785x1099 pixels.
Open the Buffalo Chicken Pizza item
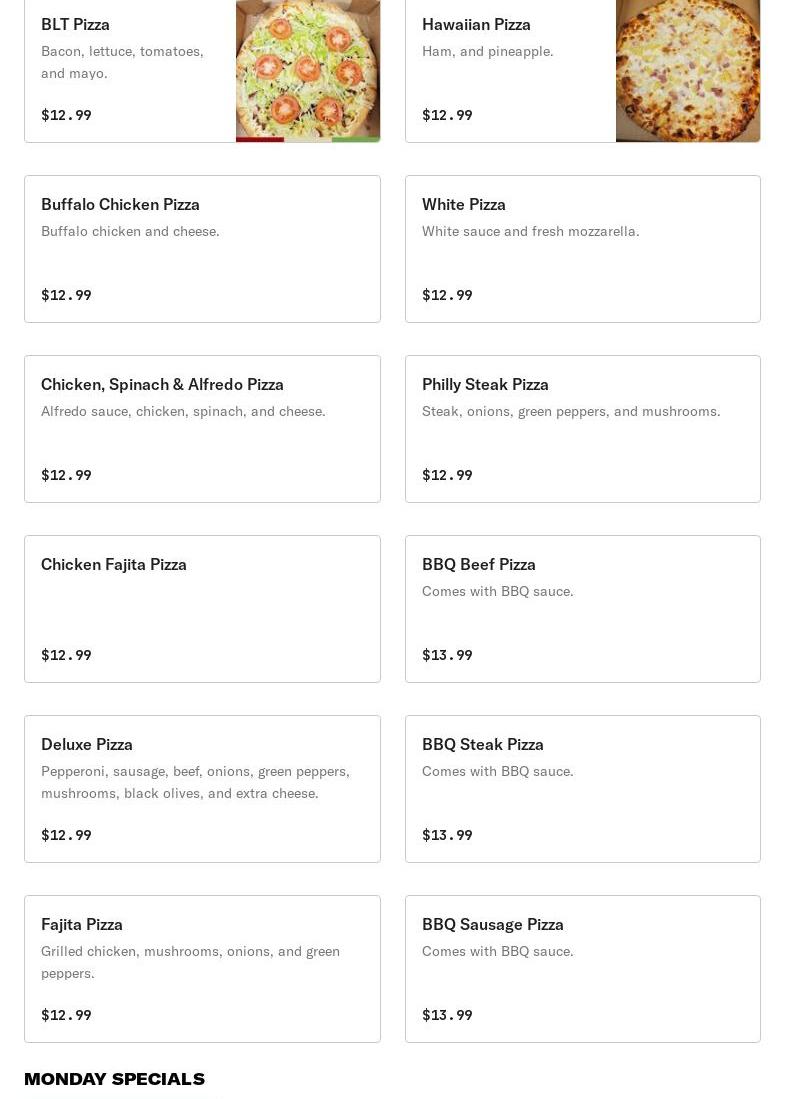tap(202, 249)
